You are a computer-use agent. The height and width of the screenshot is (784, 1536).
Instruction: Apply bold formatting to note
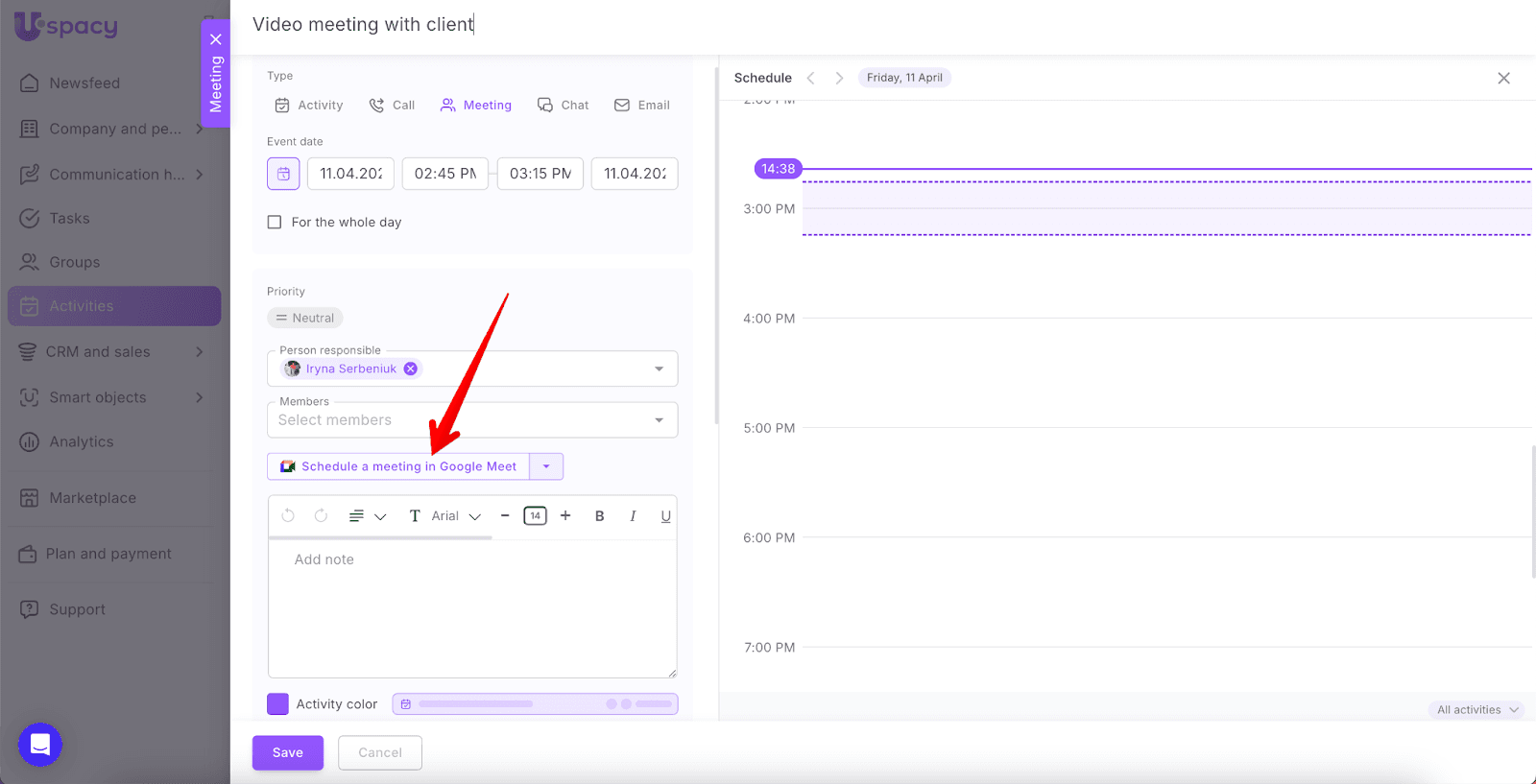(x=599, y=516)
